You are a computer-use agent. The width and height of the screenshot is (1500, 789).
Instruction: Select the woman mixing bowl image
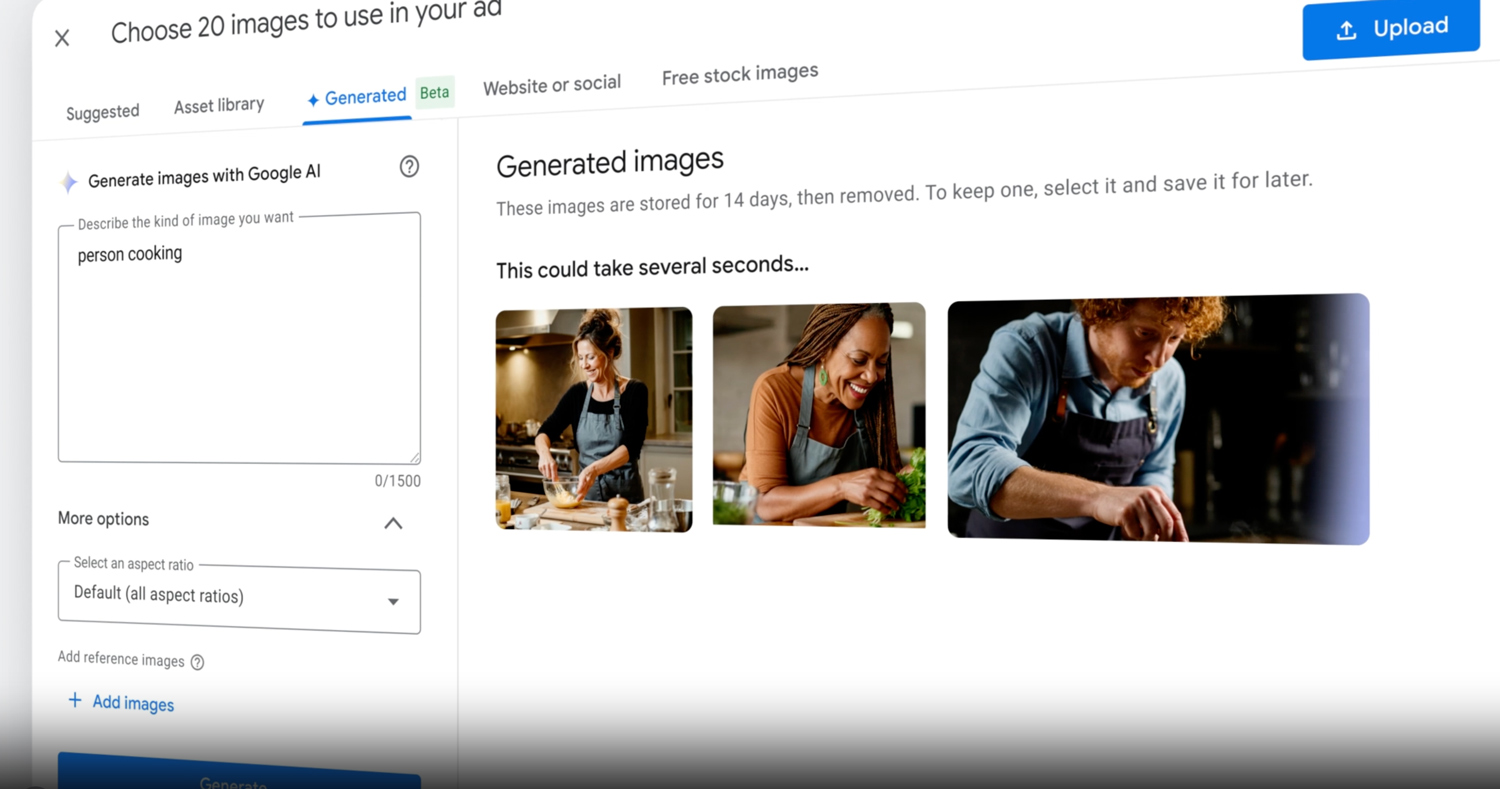[x=594, y=419]
